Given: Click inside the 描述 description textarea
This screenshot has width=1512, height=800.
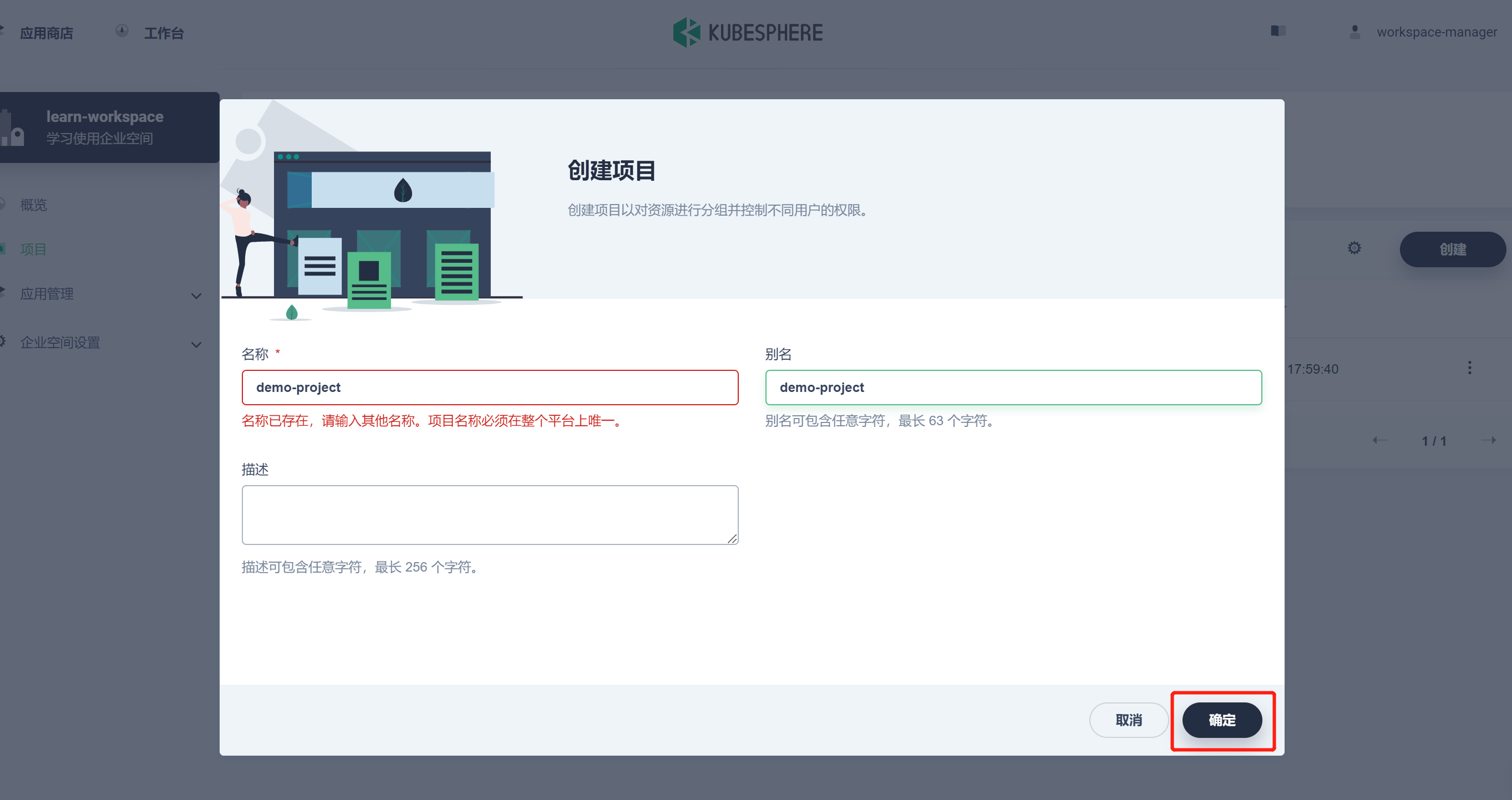Looking at the screenshot, I should (x=490, y=514).
